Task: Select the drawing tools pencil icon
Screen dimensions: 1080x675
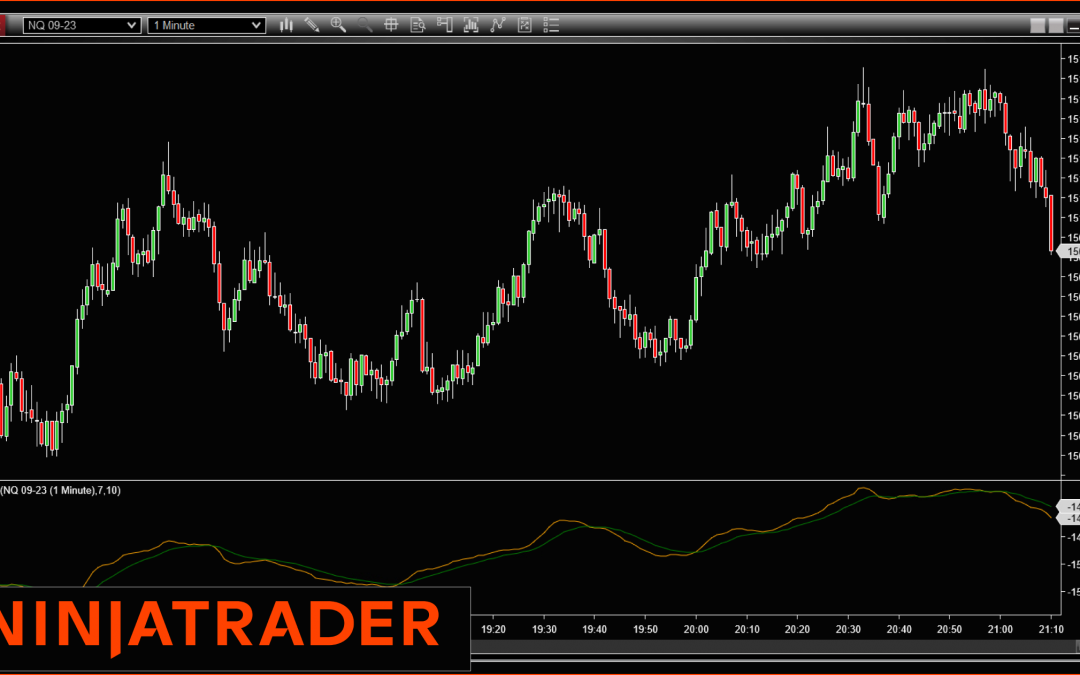Action: click(x=312, y=25)
